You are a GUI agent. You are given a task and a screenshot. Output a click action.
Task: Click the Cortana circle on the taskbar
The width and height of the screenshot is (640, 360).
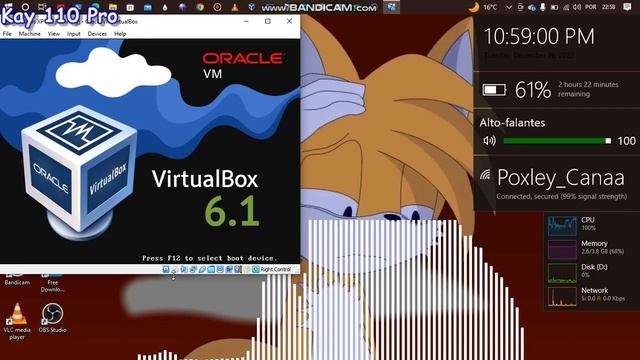point(25,7)
